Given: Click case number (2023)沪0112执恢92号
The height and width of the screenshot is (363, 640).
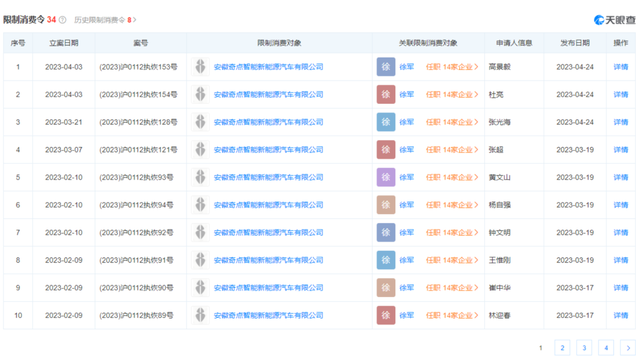Looking at the screenshot, I should point(136,232).
